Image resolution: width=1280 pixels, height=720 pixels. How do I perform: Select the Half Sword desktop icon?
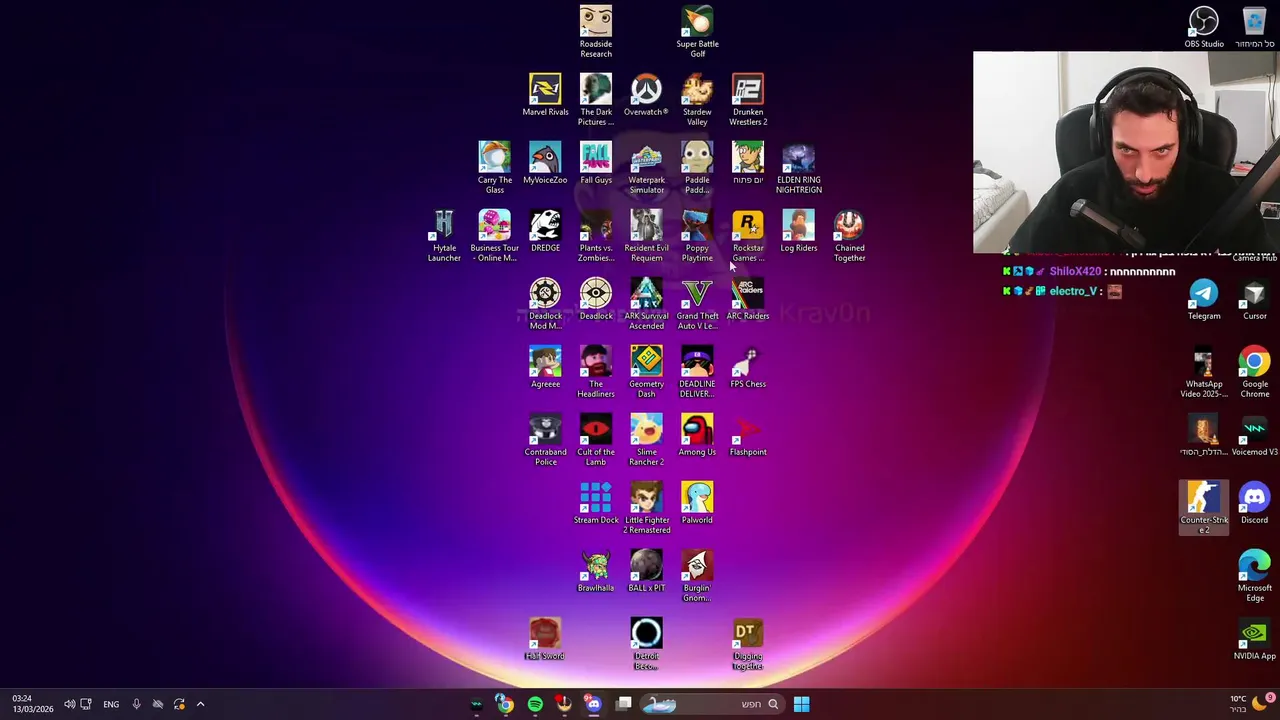point(545,639)
